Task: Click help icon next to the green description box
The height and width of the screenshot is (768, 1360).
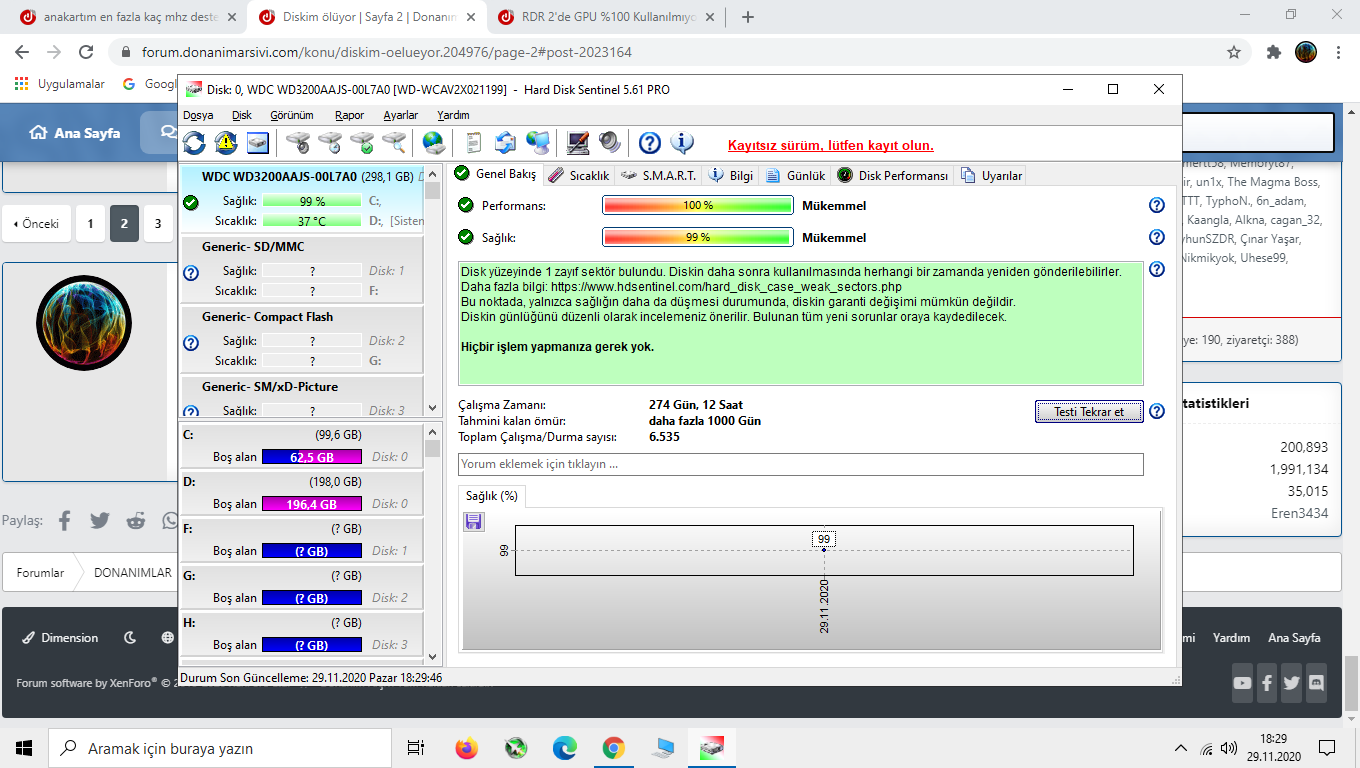Action: 1157,269
